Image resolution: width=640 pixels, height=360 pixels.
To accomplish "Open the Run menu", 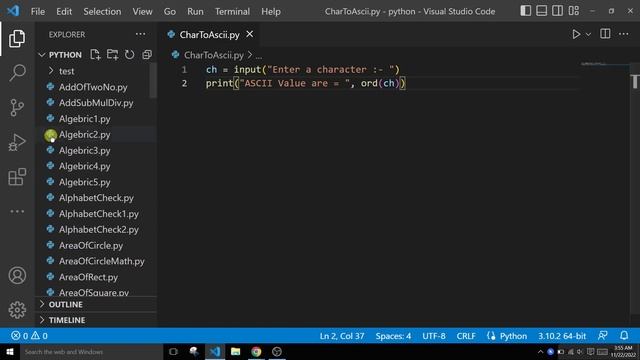I will [x=195, y=11].
